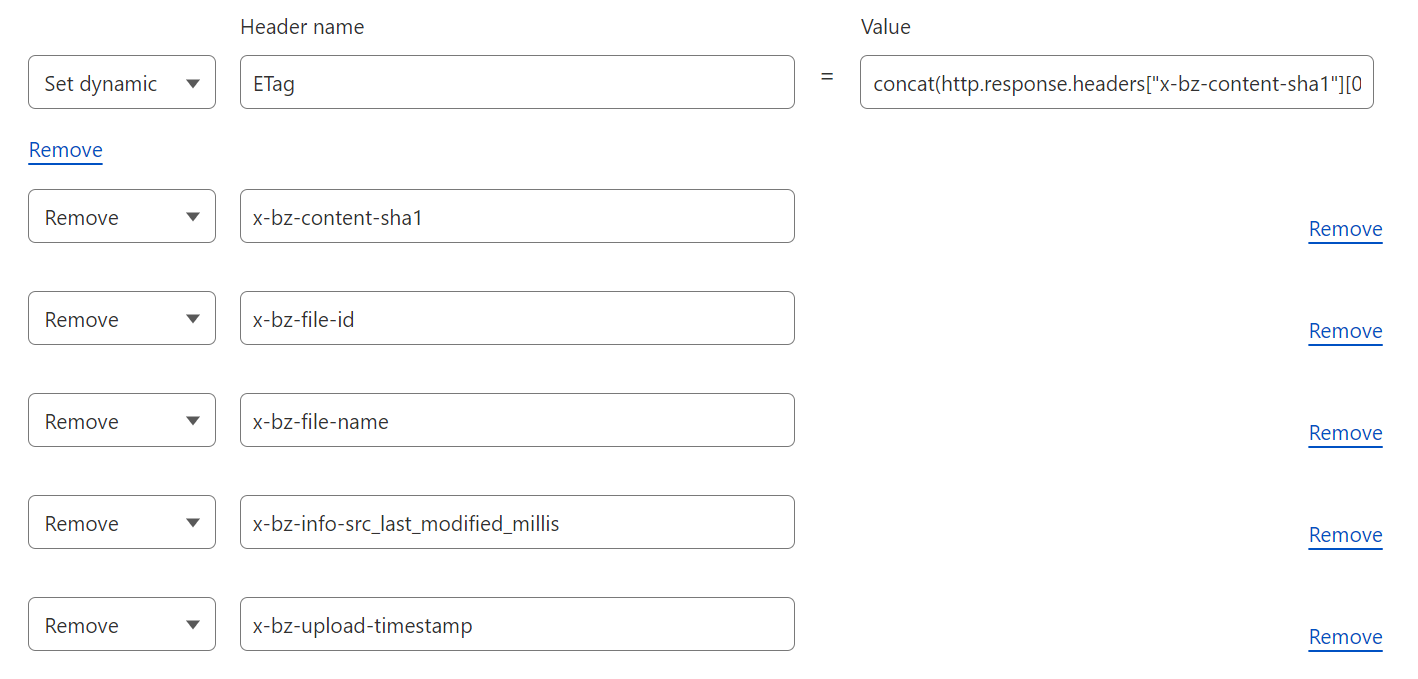Open operation dropdown for x-bz-file-name row
1418x679 pixels.
[121, 421]
